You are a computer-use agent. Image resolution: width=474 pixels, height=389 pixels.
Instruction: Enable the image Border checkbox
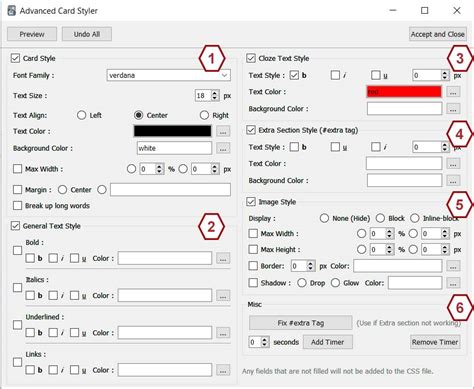253,266
